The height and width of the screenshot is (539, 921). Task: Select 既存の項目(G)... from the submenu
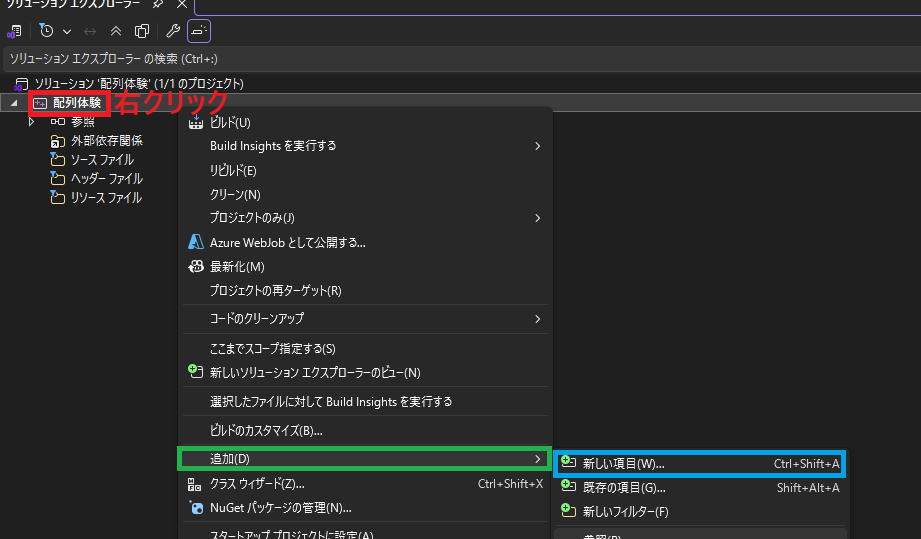624,488
